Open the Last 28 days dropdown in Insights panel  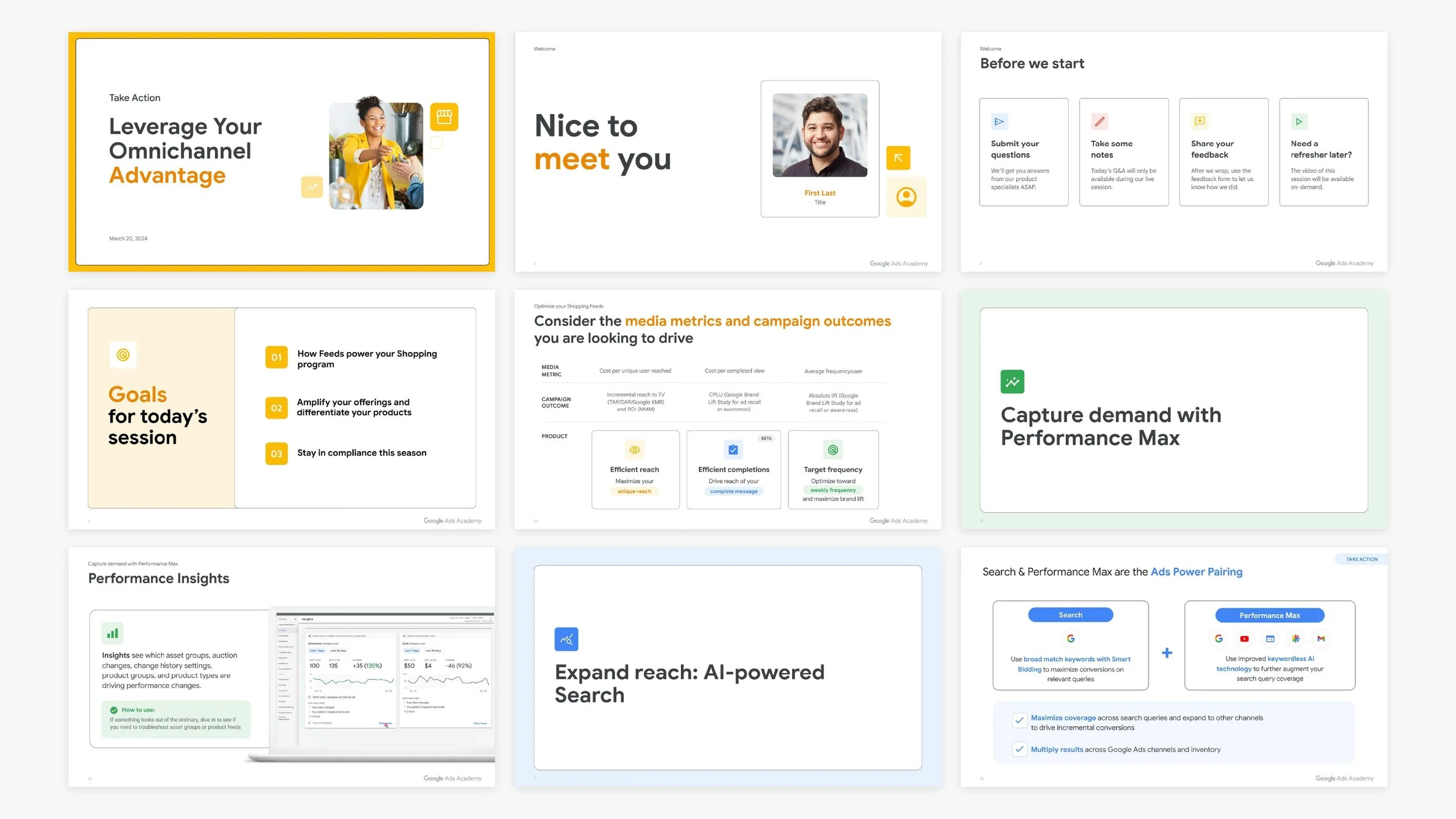(x=339, y=650)
